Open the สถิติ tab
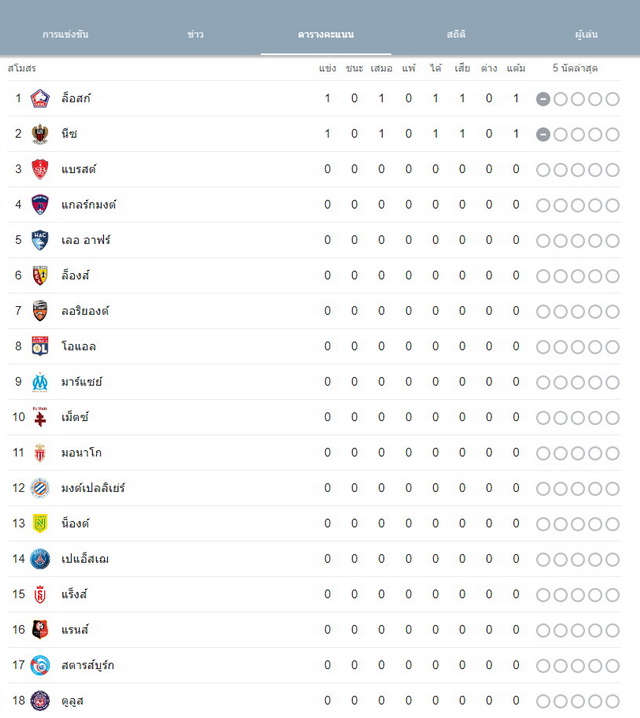Image resolution: width=640 pixels, height=718 pixels. pos(456,34)
